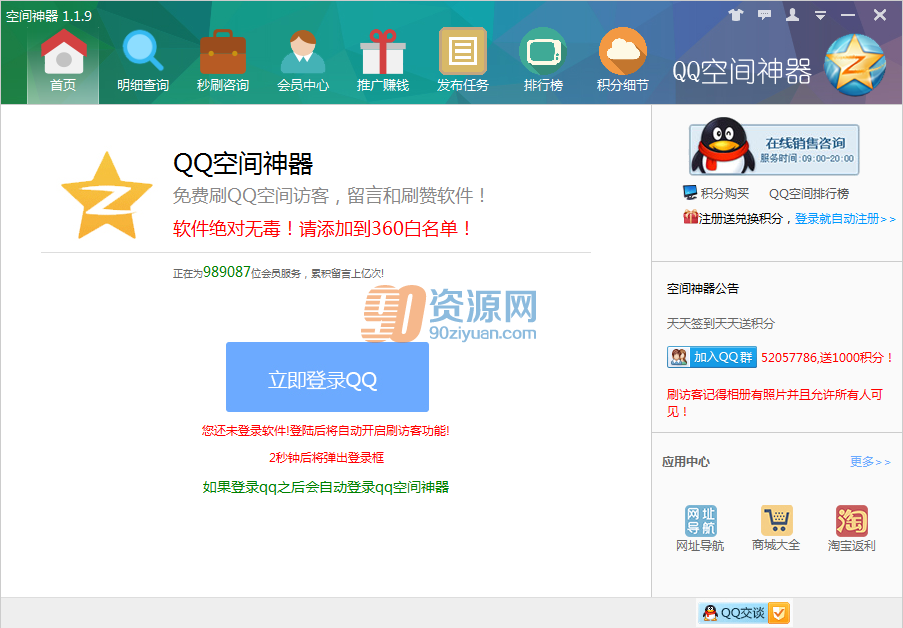The width and height of the screenshot is (903, 628).
Task: Click the skin T-shirt icon in title bar
Action: (735, 15)
